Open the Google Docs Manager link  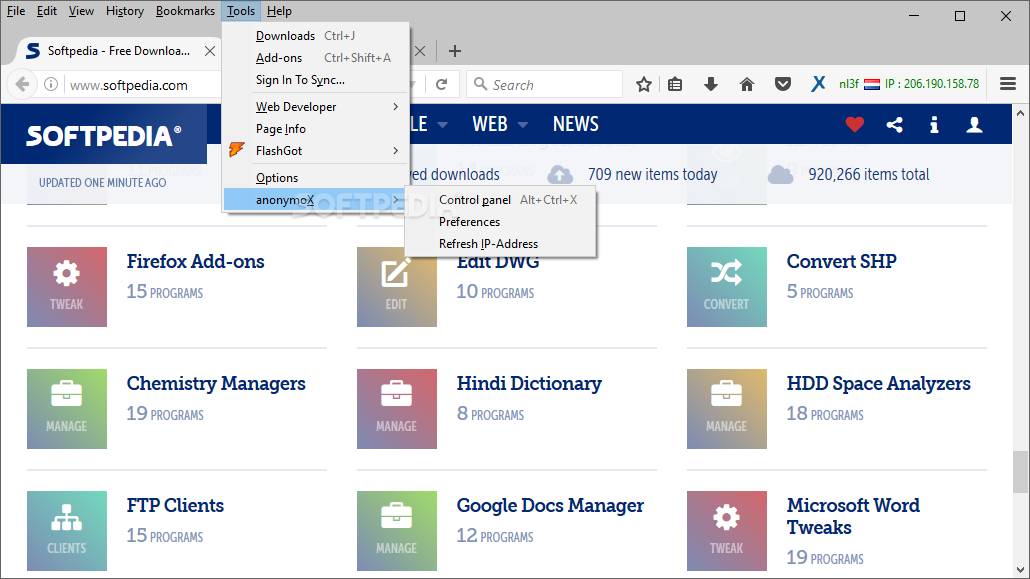point(550,505)
